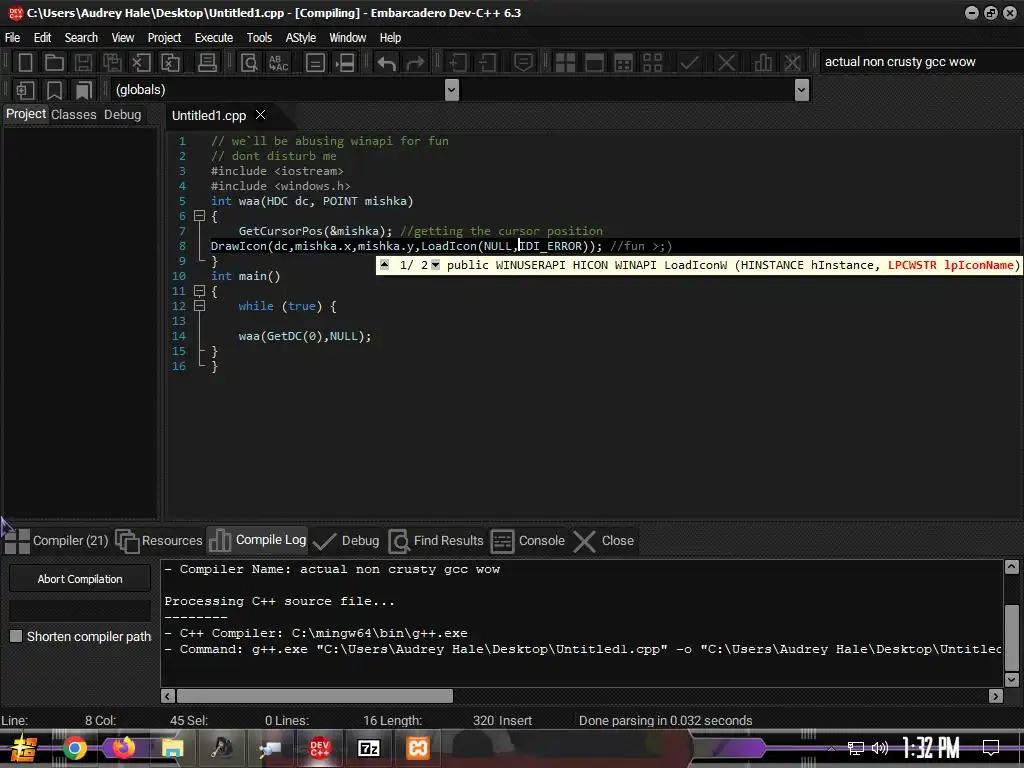Open the compiler set dropdown
The width and height of the screenshot is (1024, 768).
[920, 61]
